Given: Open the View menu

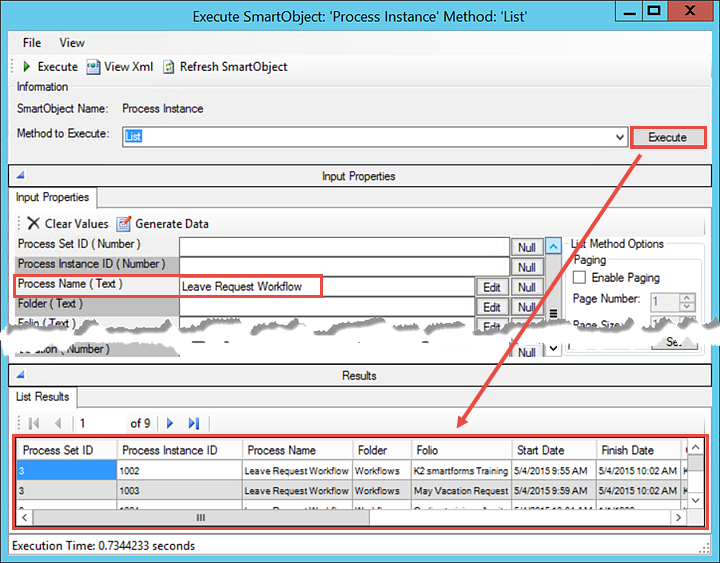Looking at the screenshot, I should point(72,43).
